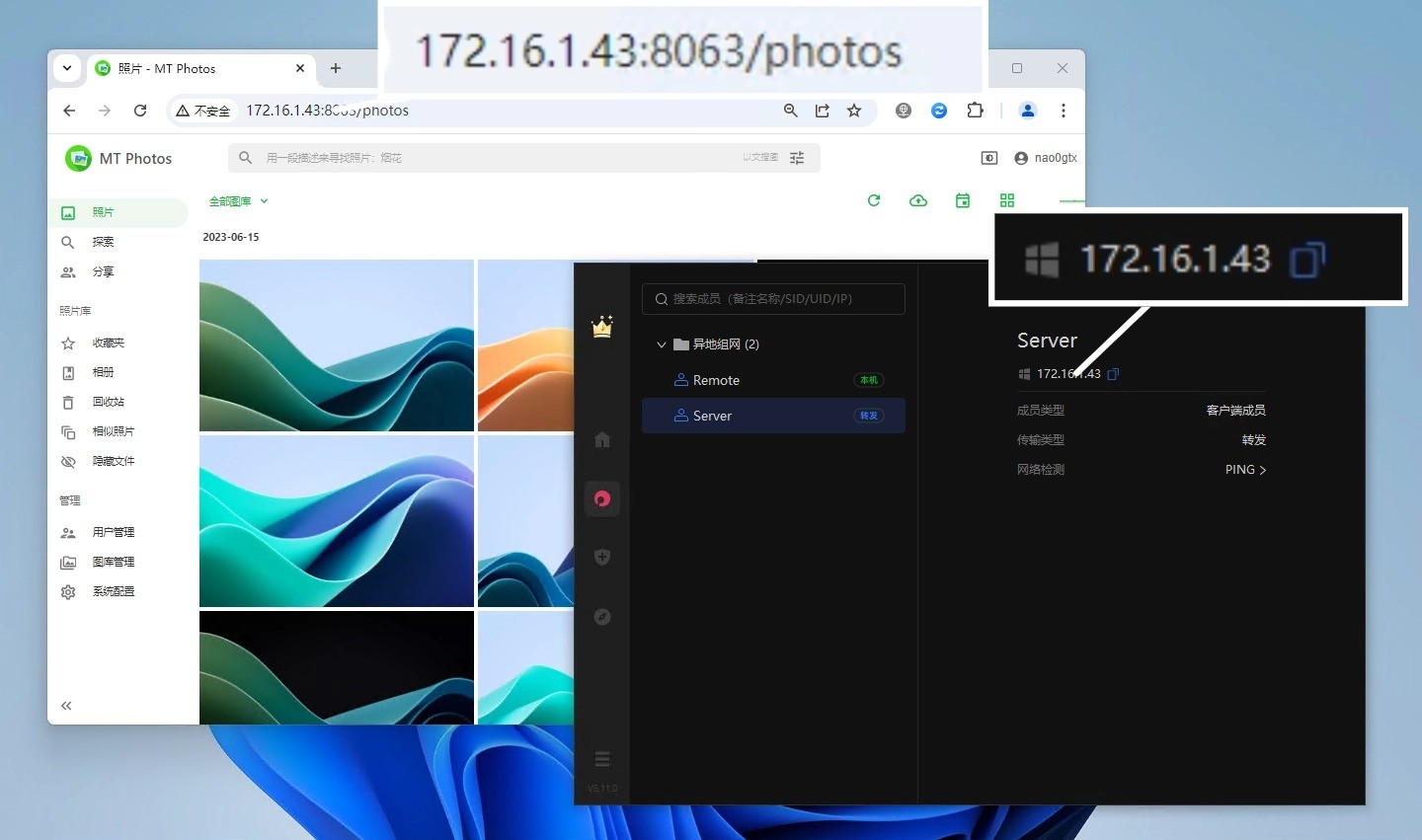Copy the Server IP address with copy icon

click(x=1113, y=374)
